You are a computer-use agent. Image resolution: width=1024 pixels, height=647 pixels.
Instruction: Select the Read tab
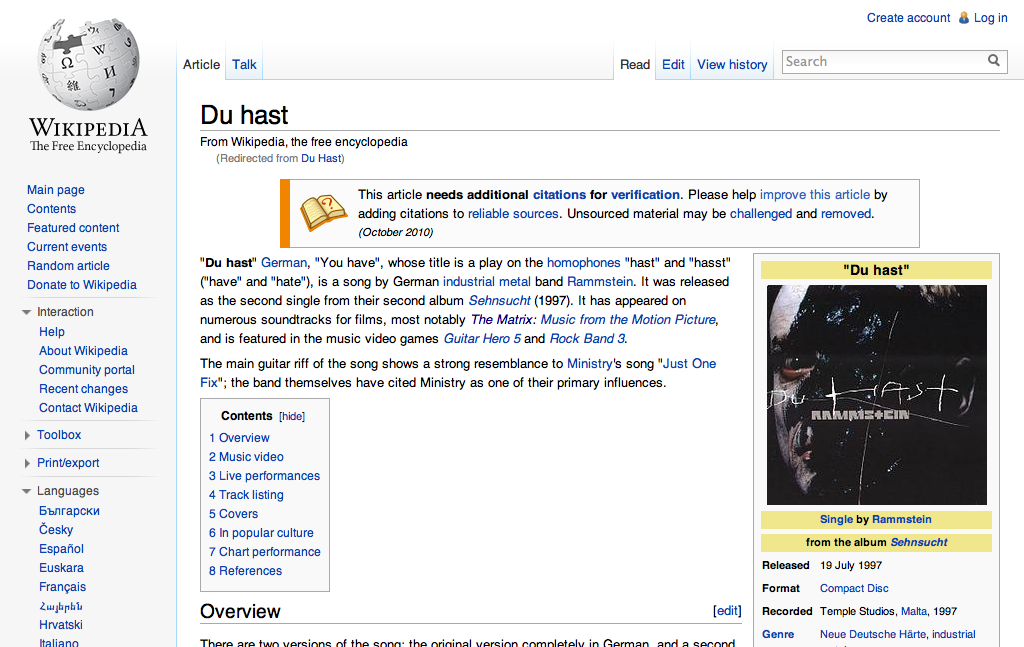click(x=635, y=65)
